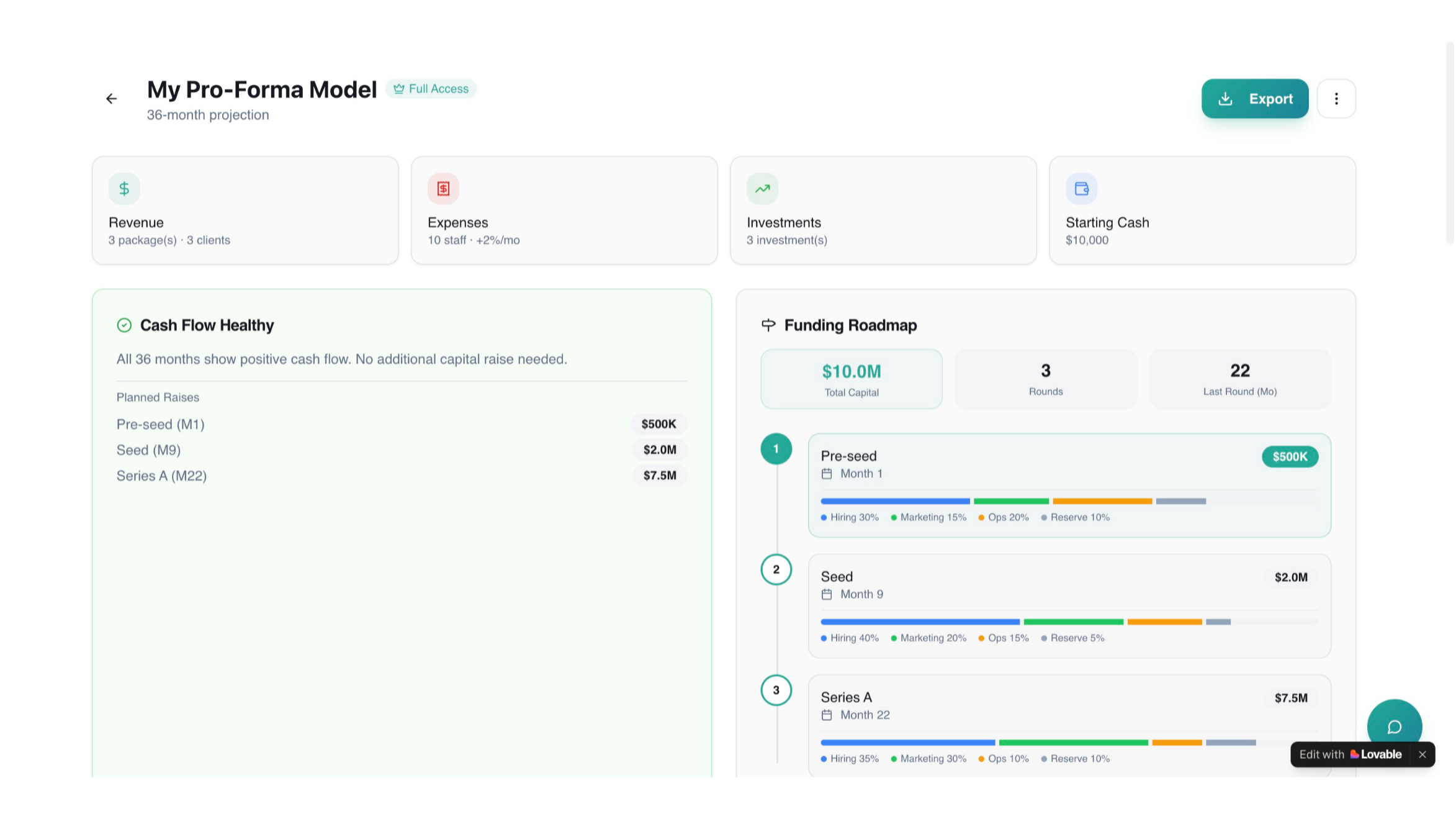Click the Edit with Lovable link
1456x819 pixels.
pos(1350,754)
